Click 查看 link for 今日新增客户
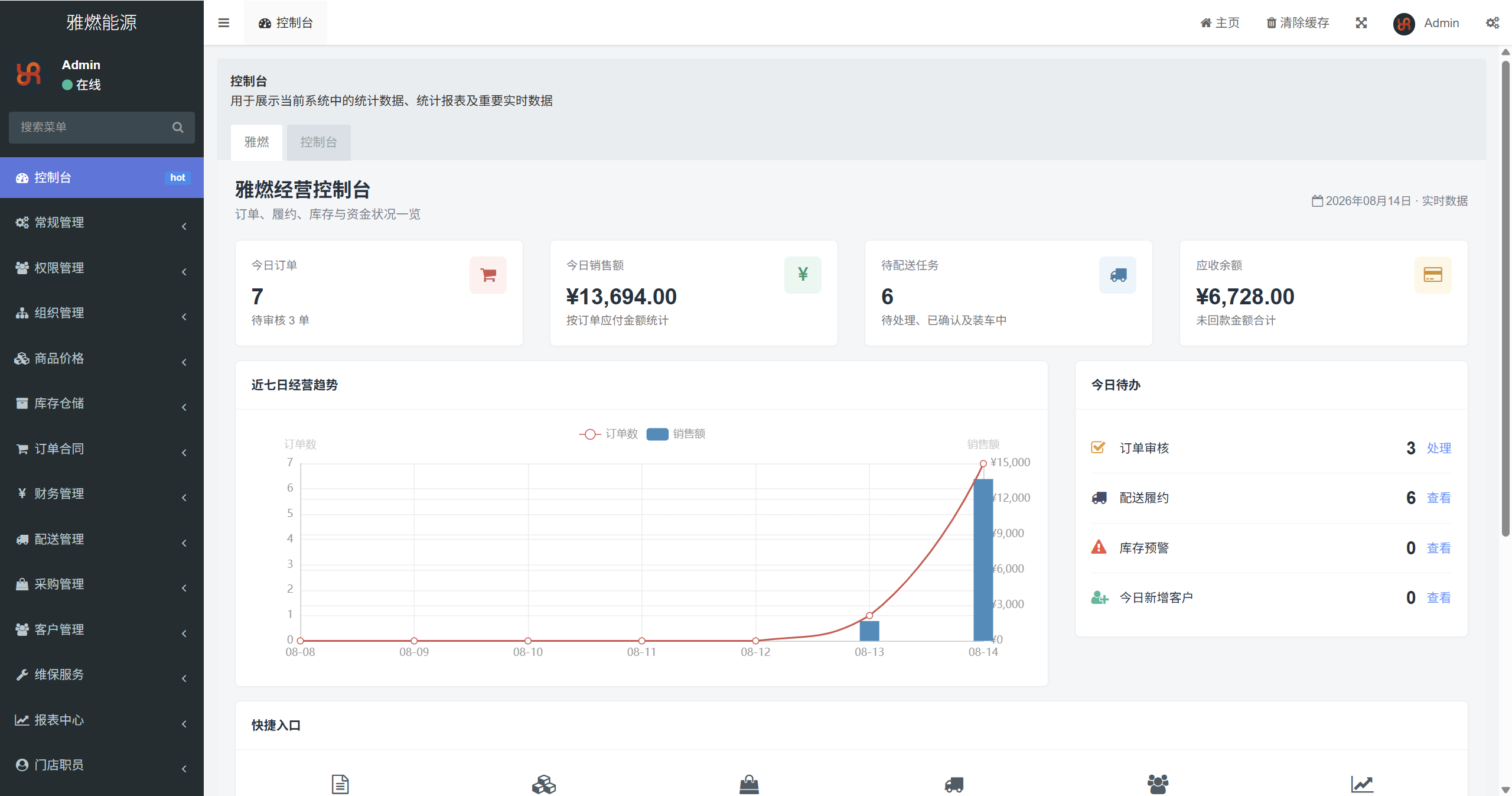Viewport: 1512px width, 796px height. point(1439,598)
